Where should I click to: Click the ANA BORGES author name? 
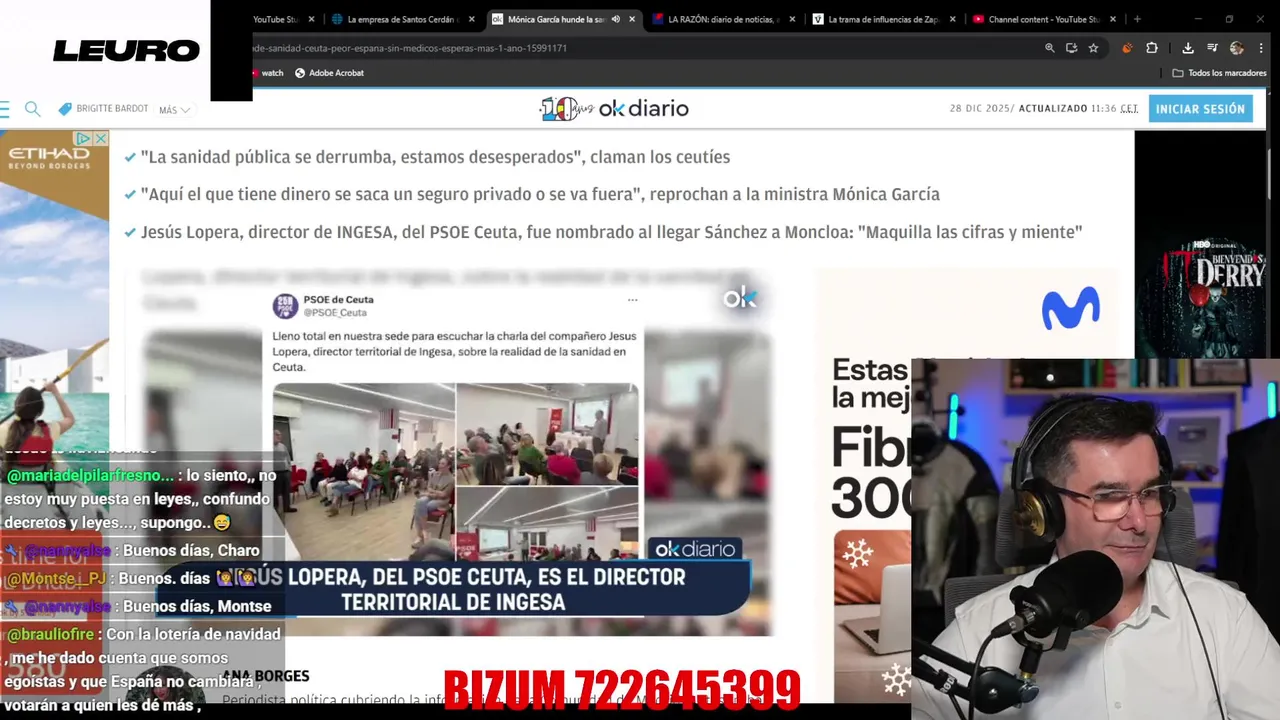click(266, 676)
